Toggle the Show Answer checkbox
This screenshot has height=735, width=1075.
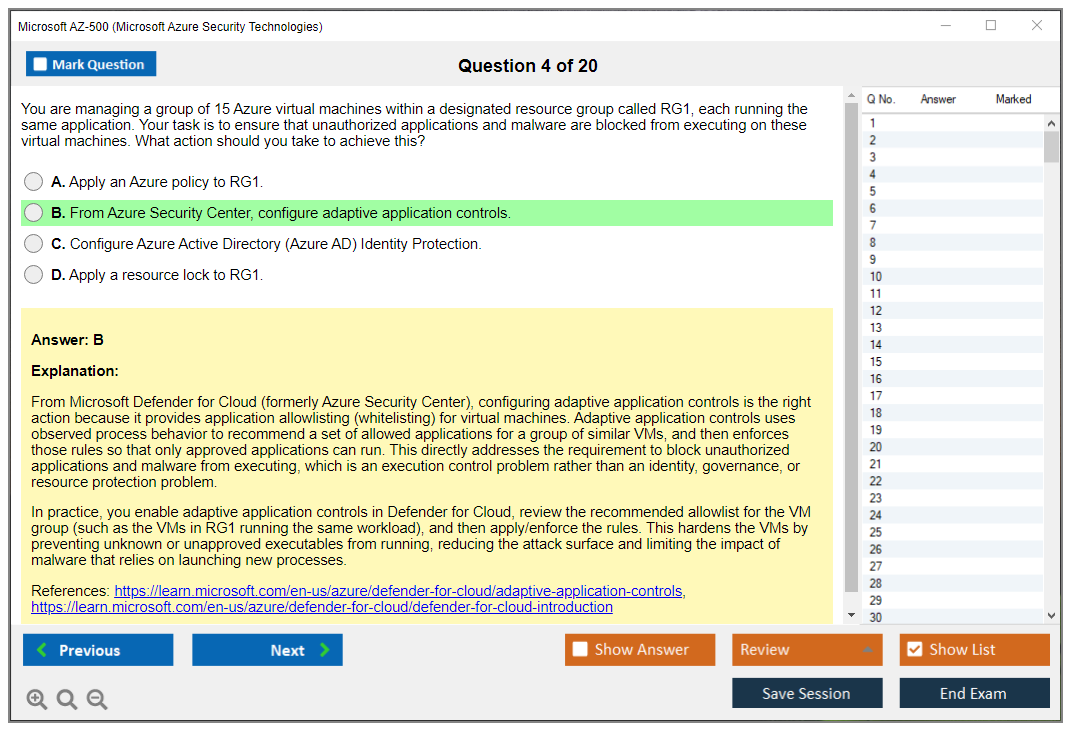pos(580,650)
